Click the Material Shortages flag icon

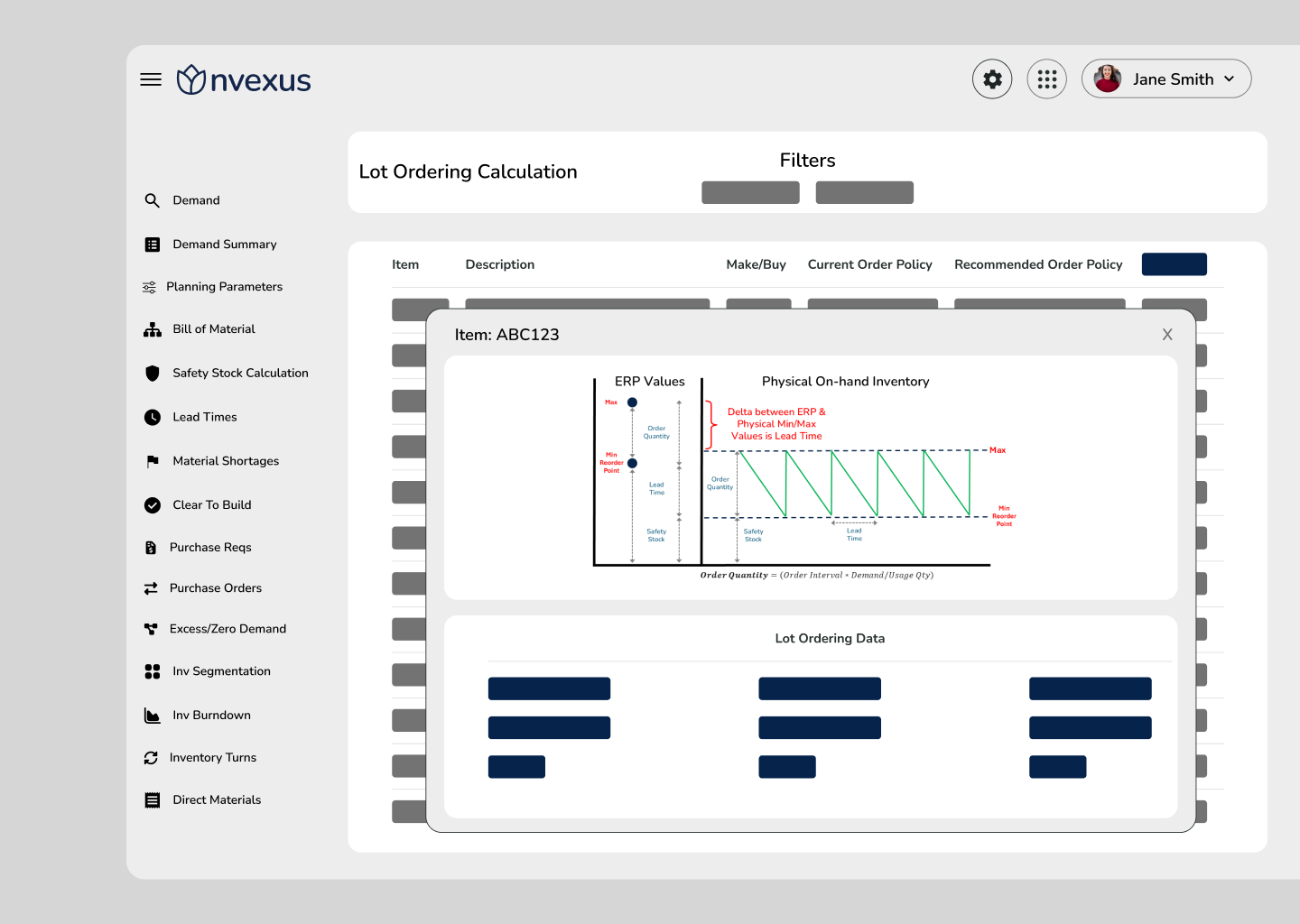pos(153,461)
